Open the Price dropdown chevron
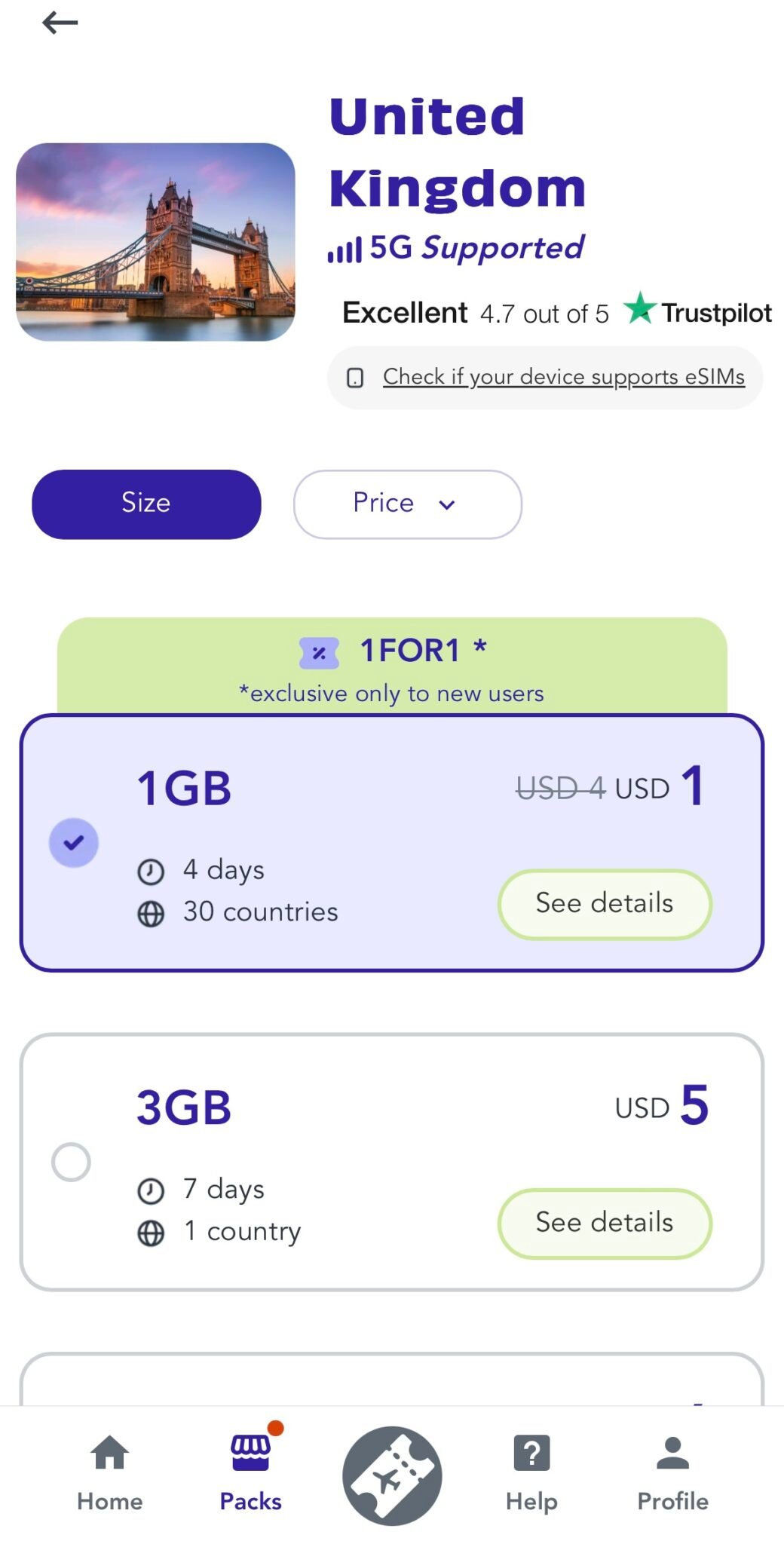This screenshot has width=784, height=1544. pos(446,504)
